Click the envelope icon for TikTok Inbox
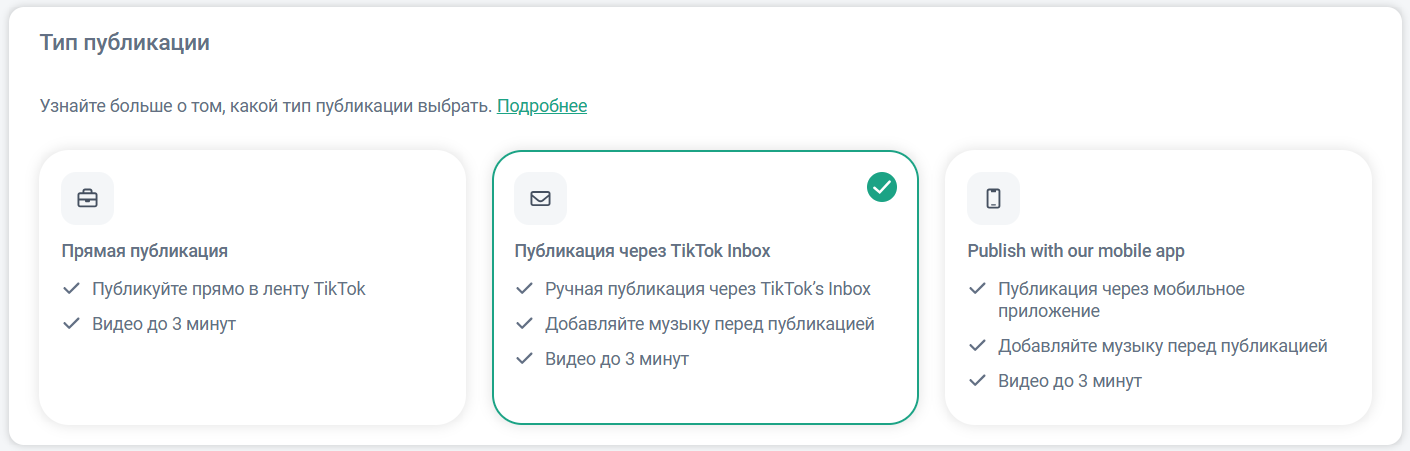The image size is (1410, 451). click(540, 198)
